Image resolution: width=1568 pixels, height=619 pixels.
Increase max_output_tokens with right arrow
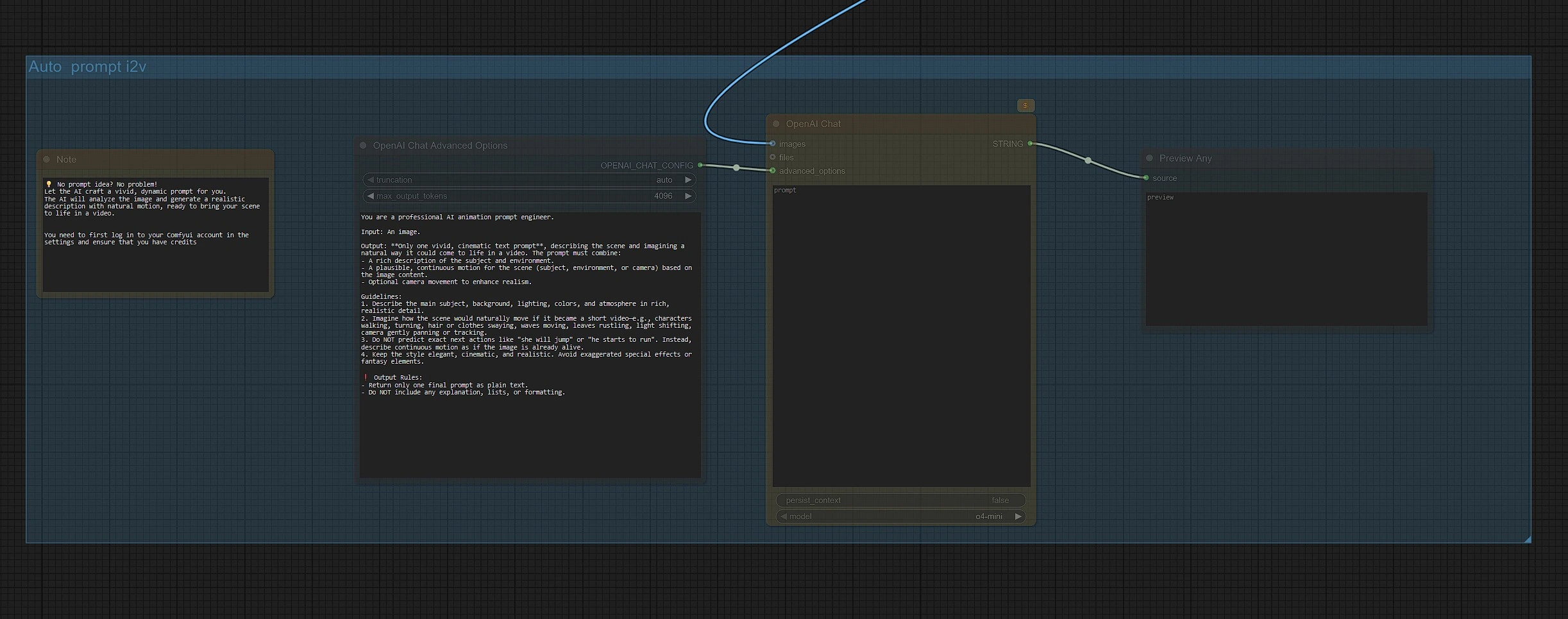688,196
